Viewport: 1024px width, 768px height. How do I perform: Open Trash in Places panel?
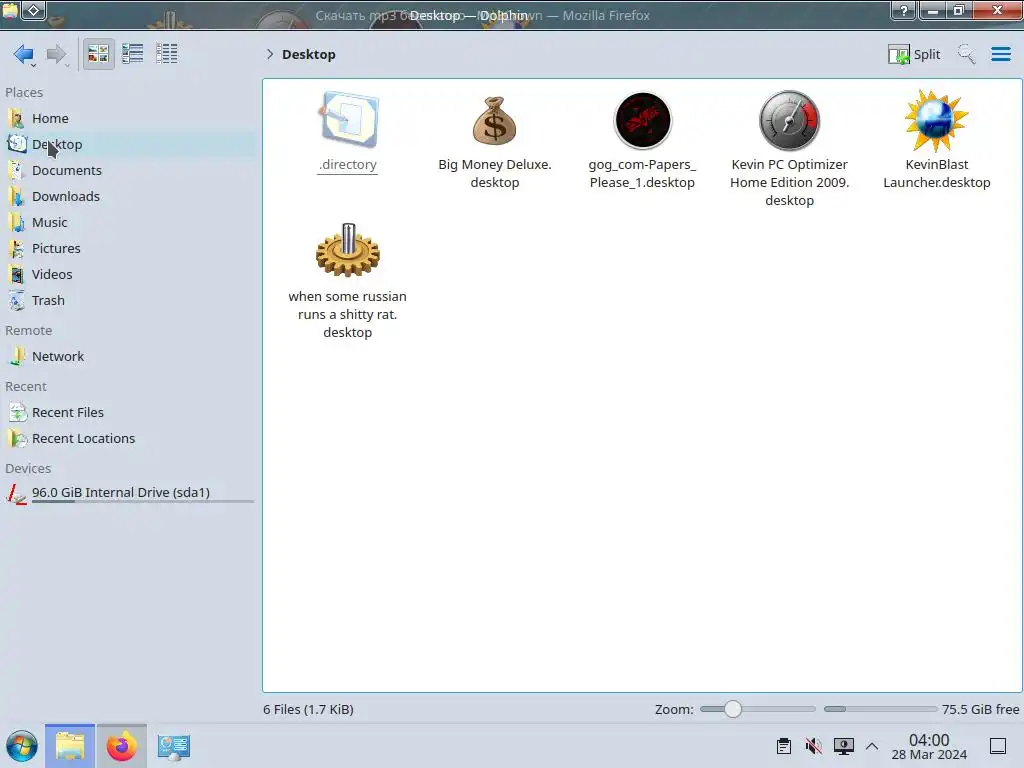tap(129, 301)
